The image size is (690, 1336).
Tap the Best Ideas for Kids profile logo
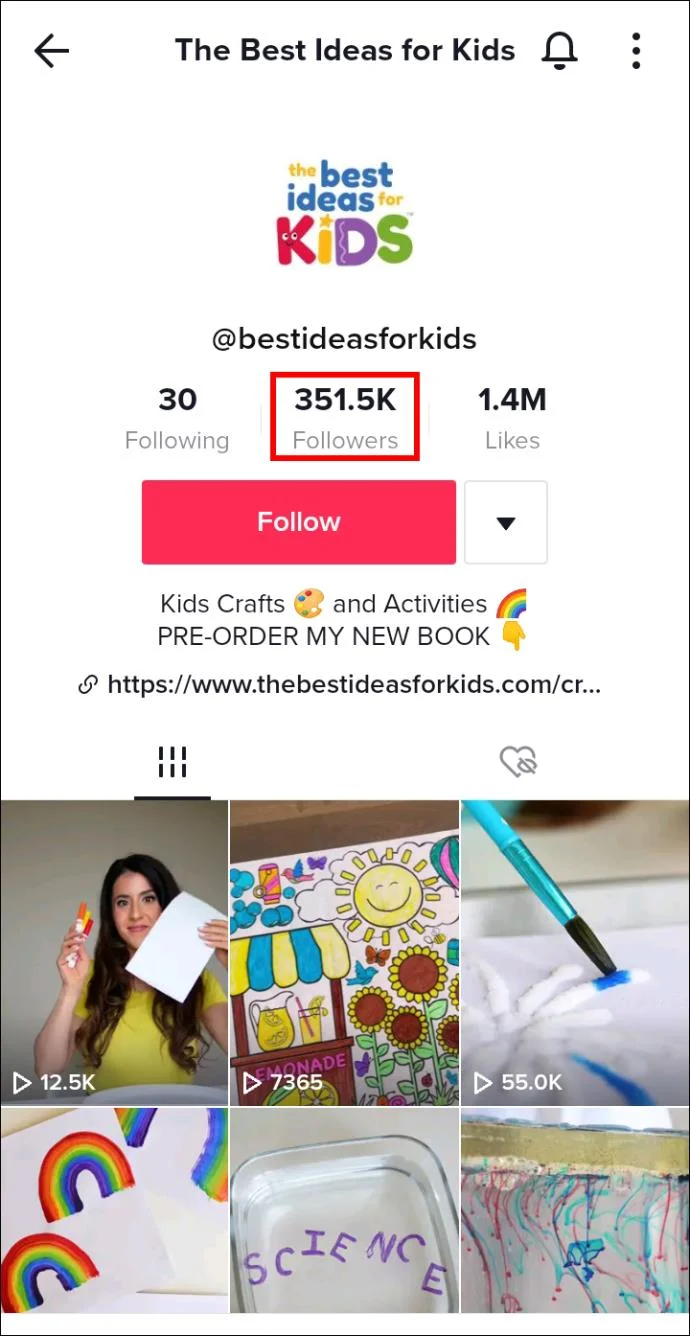(345, 213)
